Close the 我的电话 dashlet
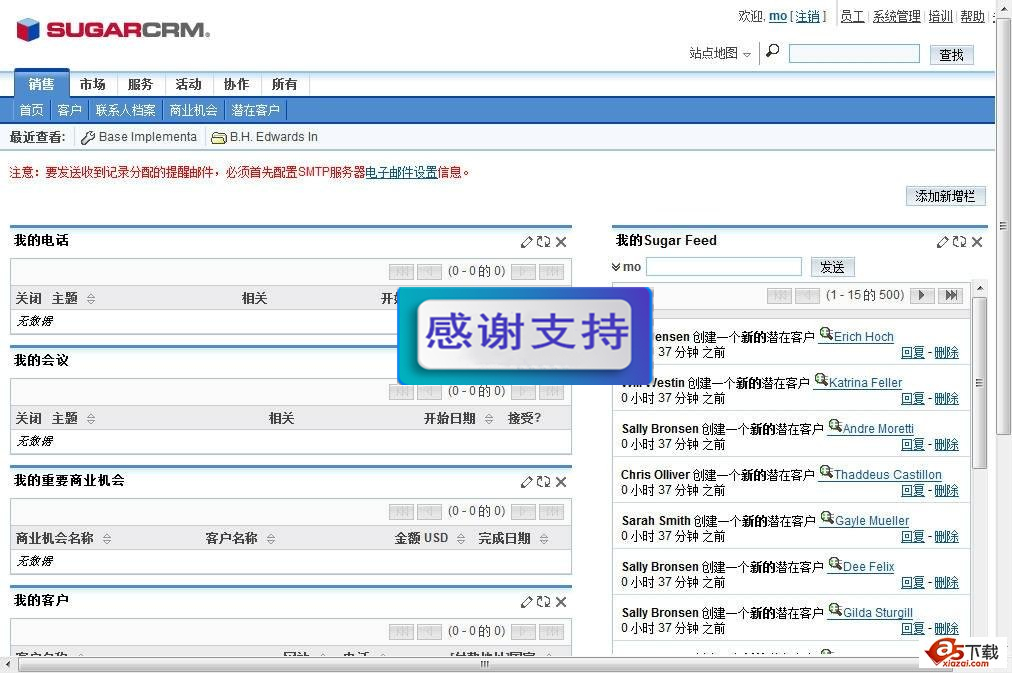Image resolution: width=1012 pixels, height=673 pixels. [561, 242]
